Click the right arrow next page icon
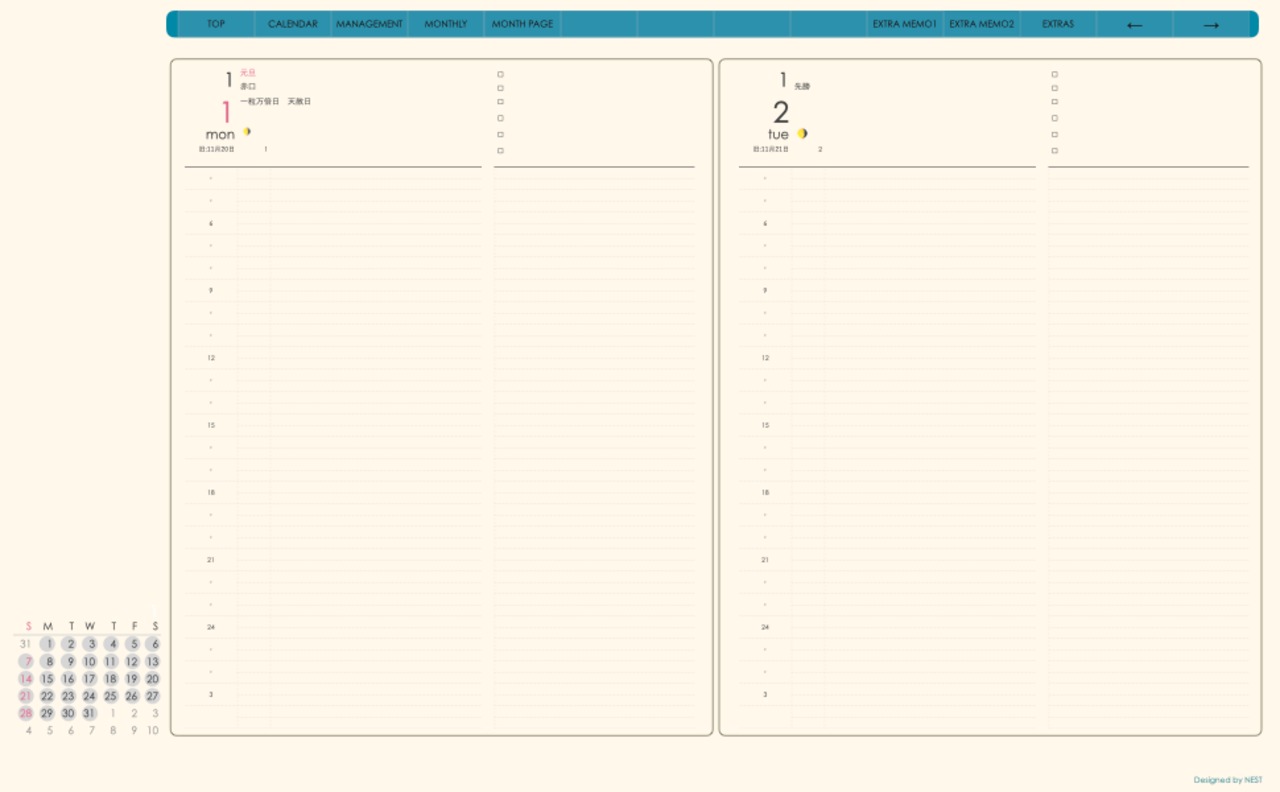1280x792 pixels. pyautogui.click(x=1211, y=25)
